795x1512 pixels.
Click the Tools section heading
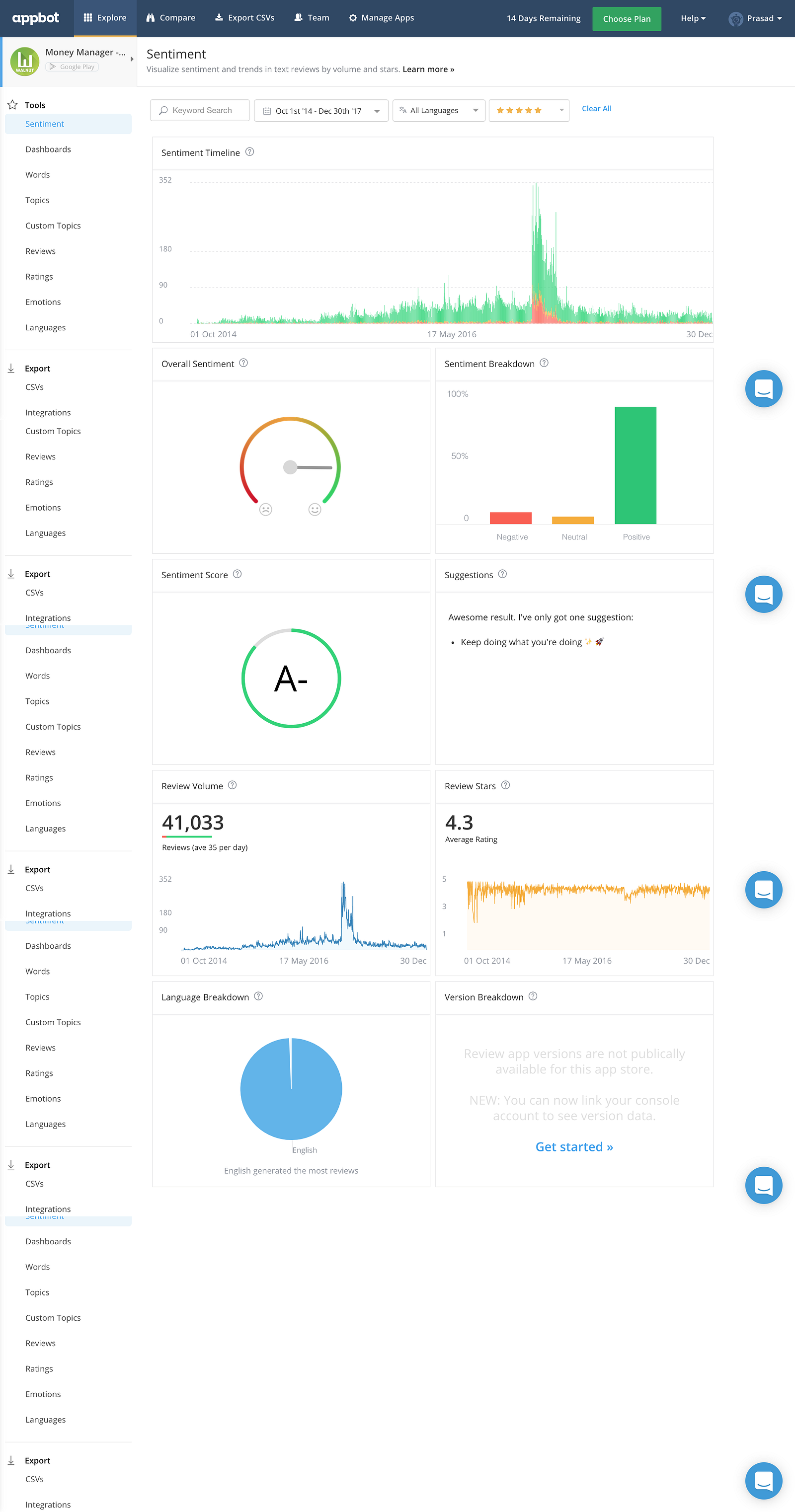tap(35, 105)
